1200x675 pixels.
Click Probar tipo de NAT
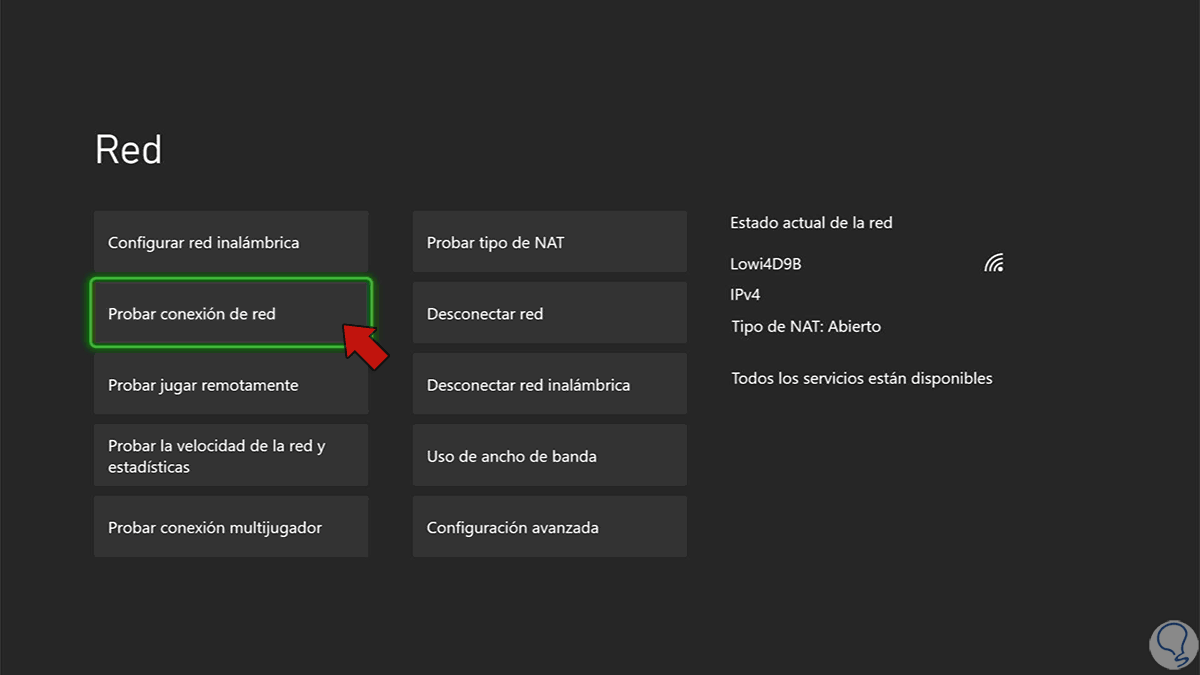pos(549,242)
